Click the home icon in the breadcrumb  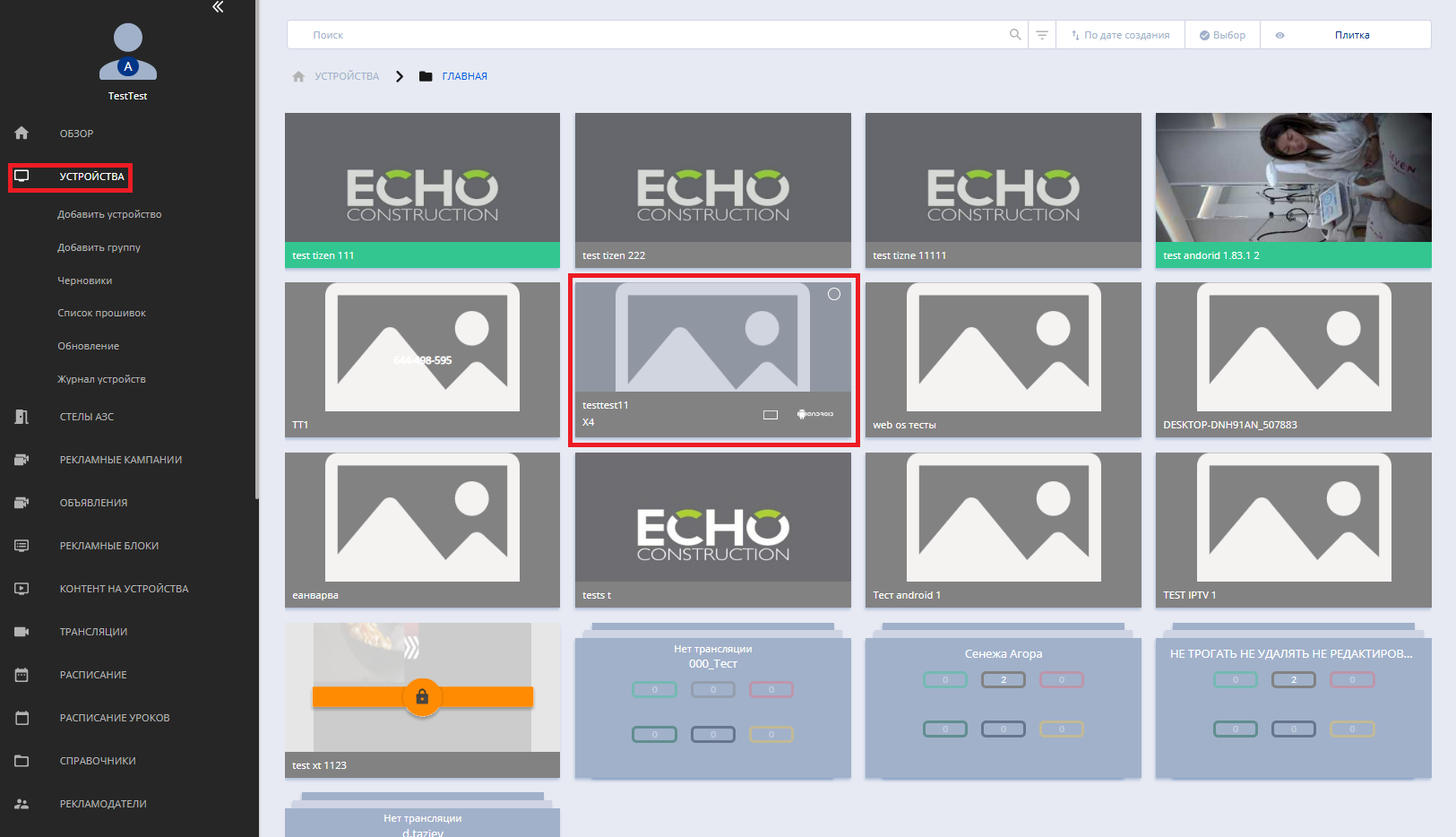[298, 77]
